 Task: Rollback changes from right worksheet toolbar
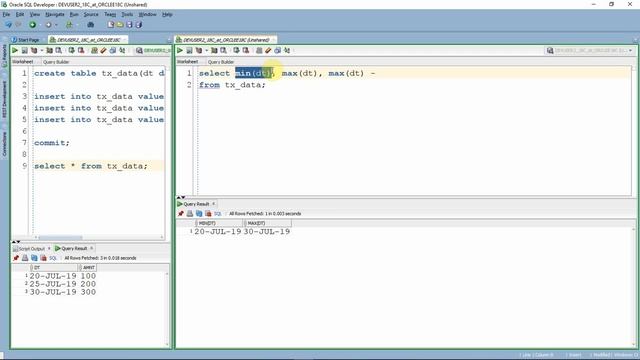246,50
